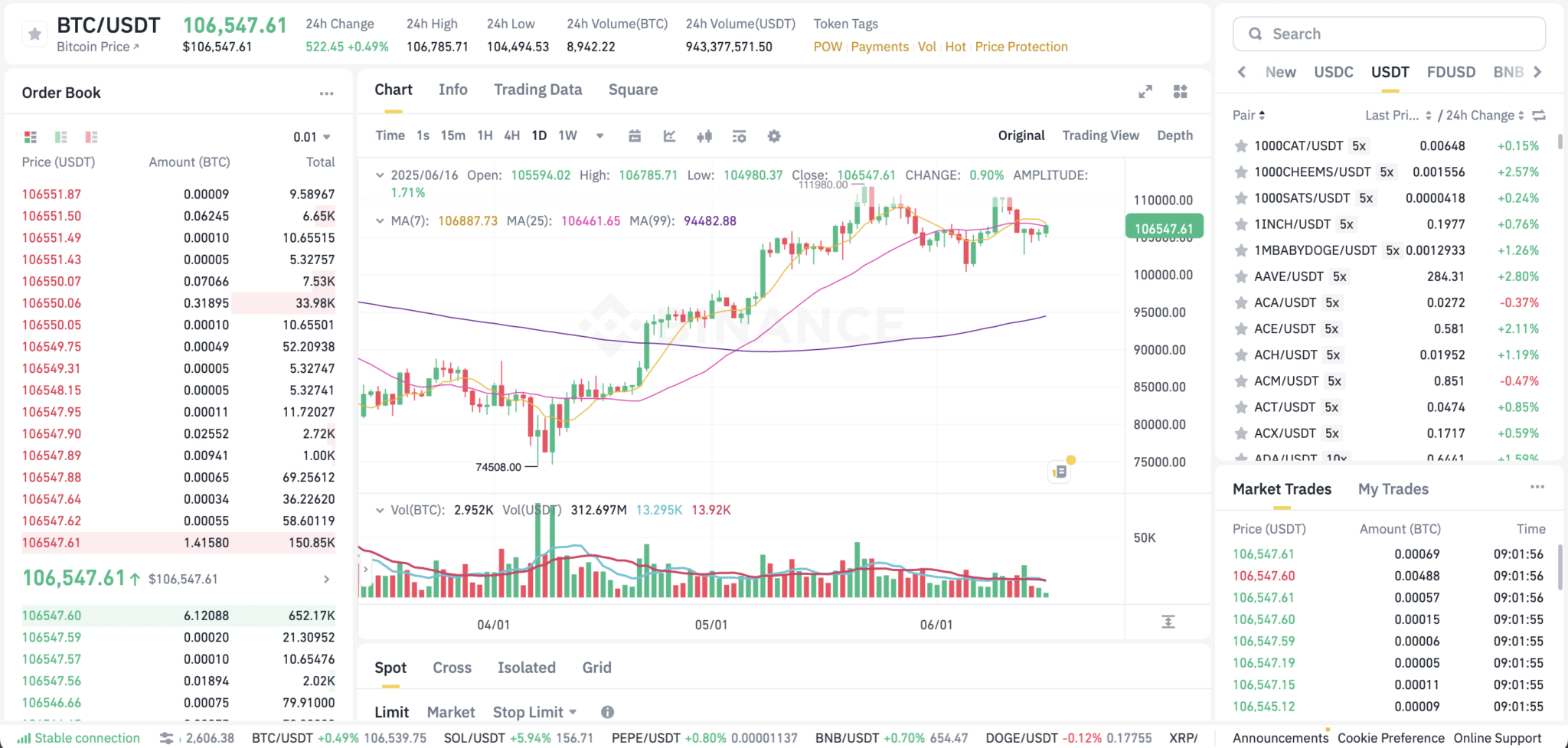Open the chart settings gear icon

coord(774,136)
